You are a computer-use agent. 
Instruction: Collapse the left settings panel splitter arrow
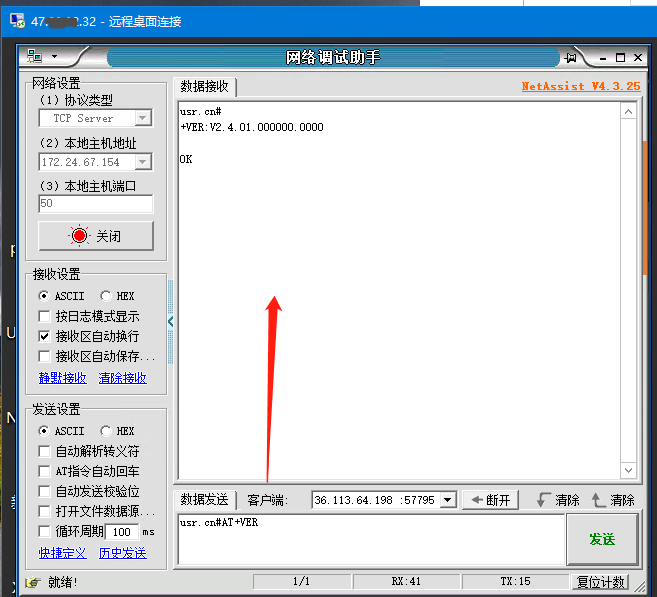(x=170, y=322)
